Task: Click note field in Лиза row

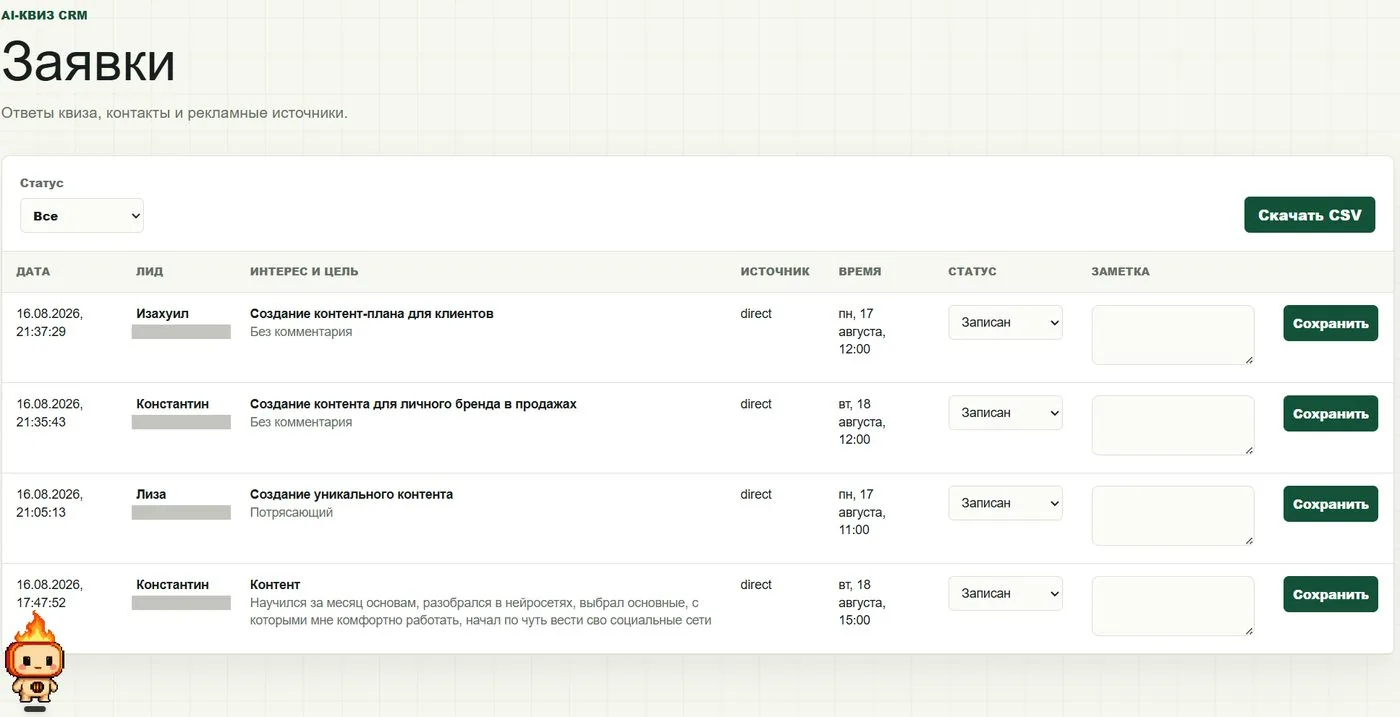Action: click(x=1173, y=516)
